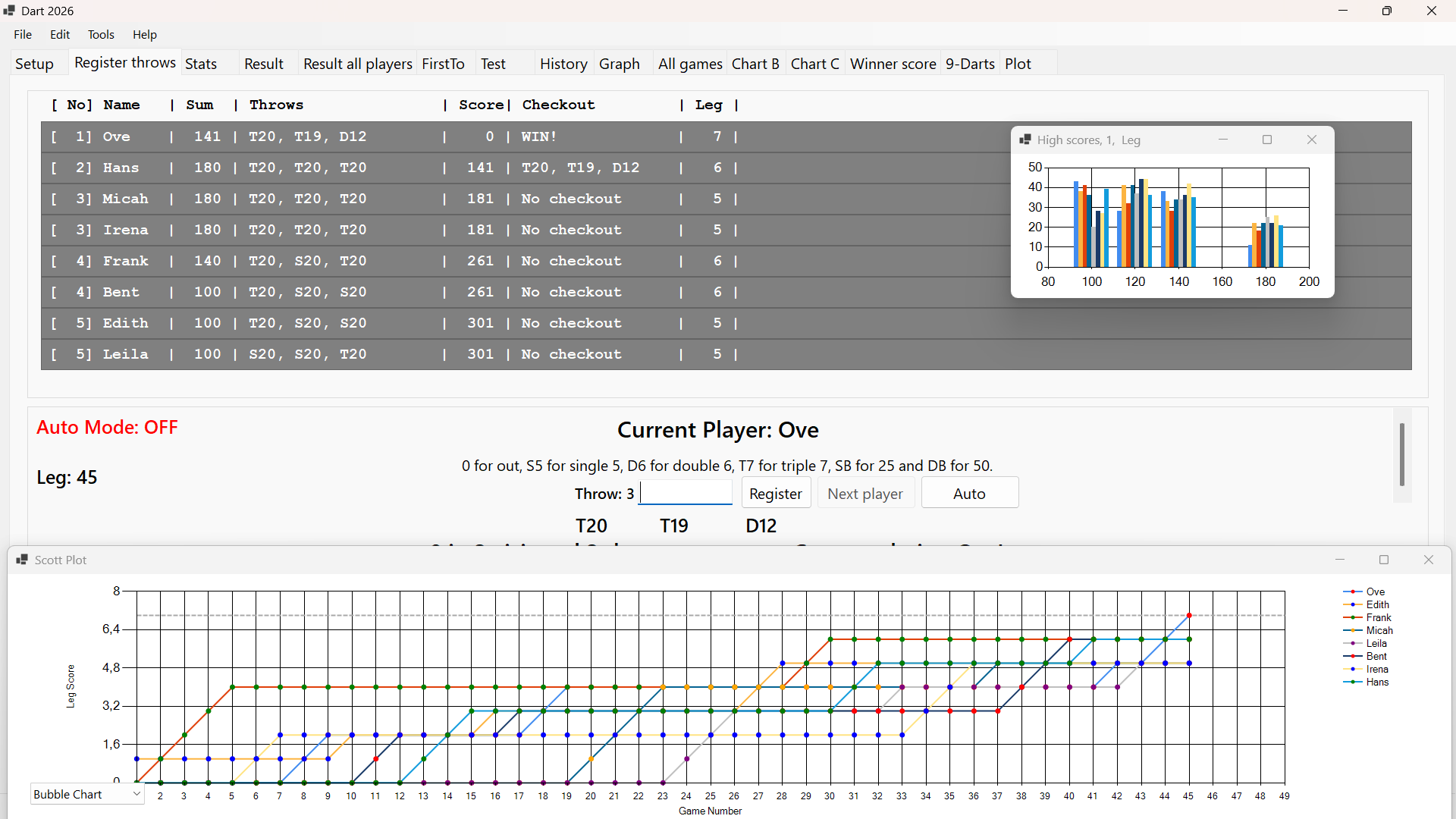Minimize the Scott Plot window
Image resolution: width=1456 pixels, height=819 pixels.
pos(1340,560)
